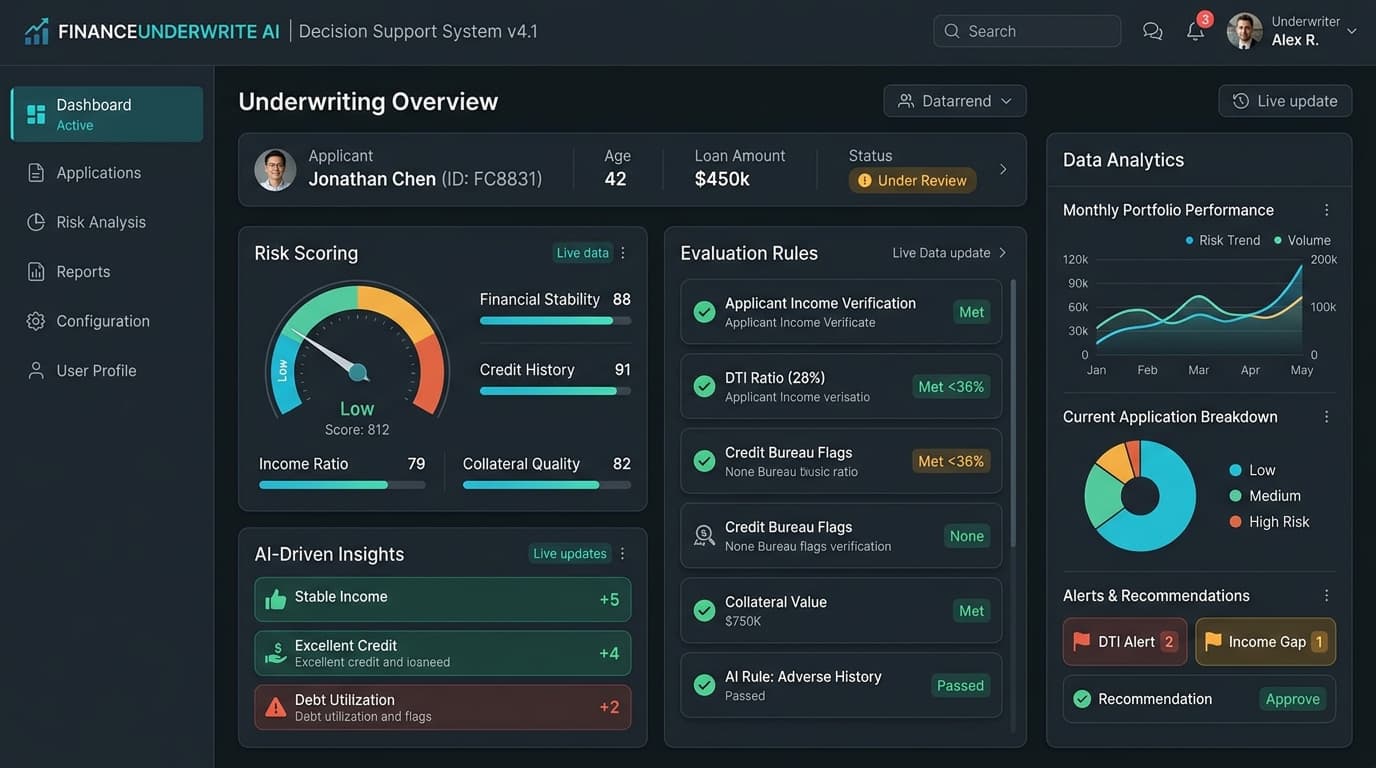Click the Income Gap alert button
Image resolution: width=1376 pixels, height=768 pixels.
pos(1266,642)
